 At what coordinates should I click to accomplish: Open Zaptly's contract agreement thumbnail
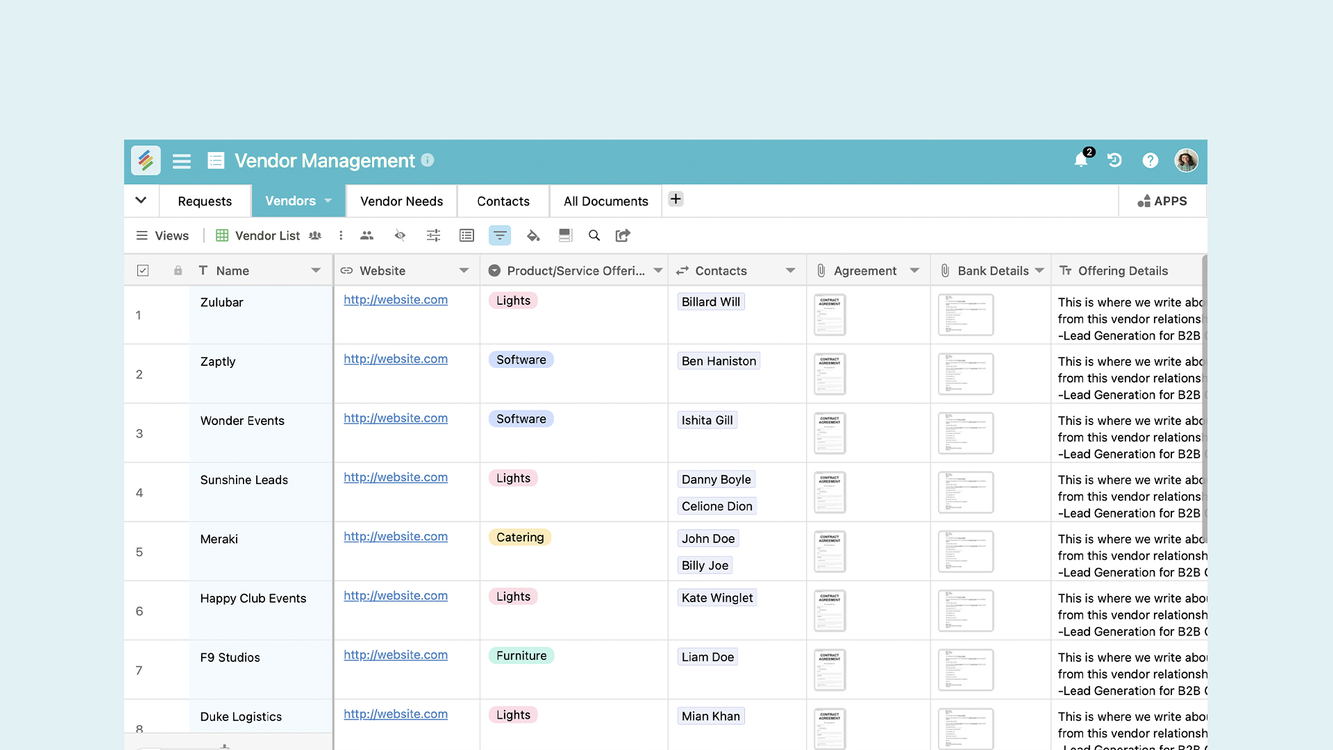[x=829, y=374]
